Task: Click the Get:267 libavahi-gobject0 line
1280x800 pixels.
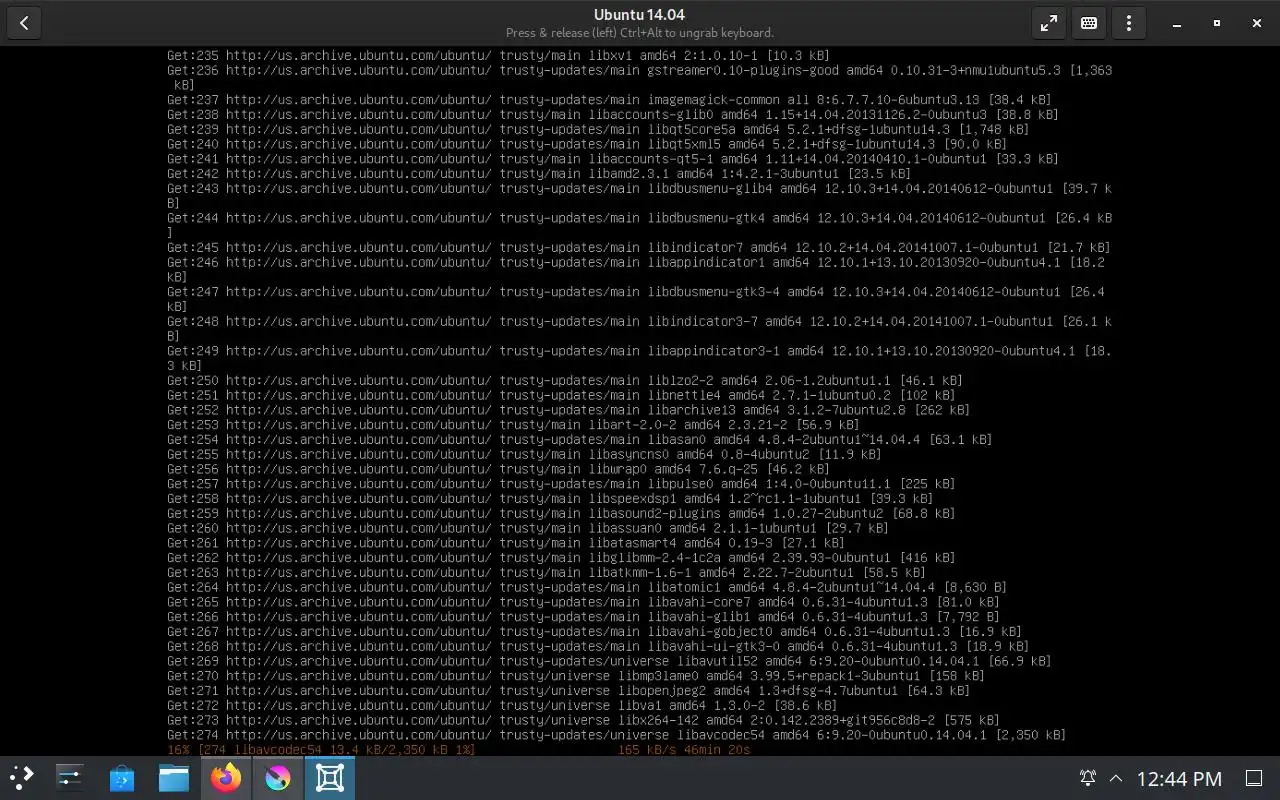Action: pyautogui.click(x=594, y=632)
